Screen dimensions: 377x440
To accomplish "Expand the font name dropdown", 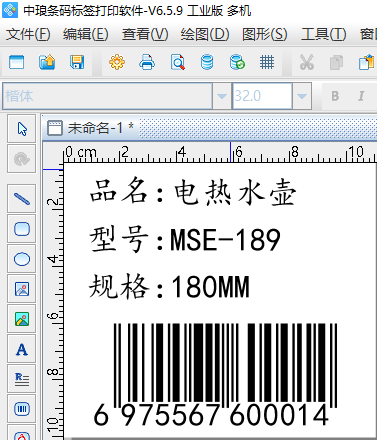I will pos(222,96).
